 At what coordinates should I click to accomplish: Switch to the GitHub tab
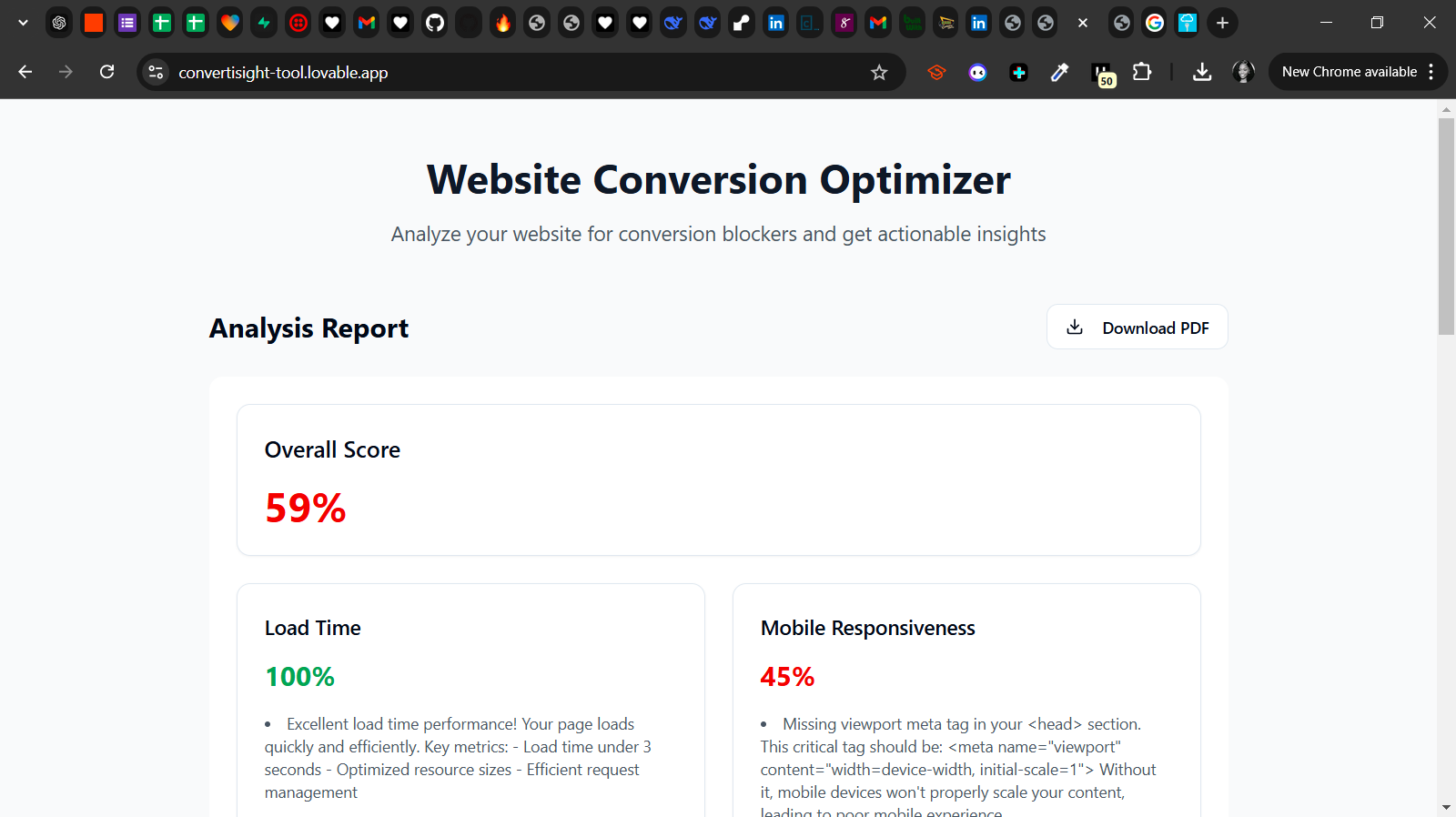(435, 23)
